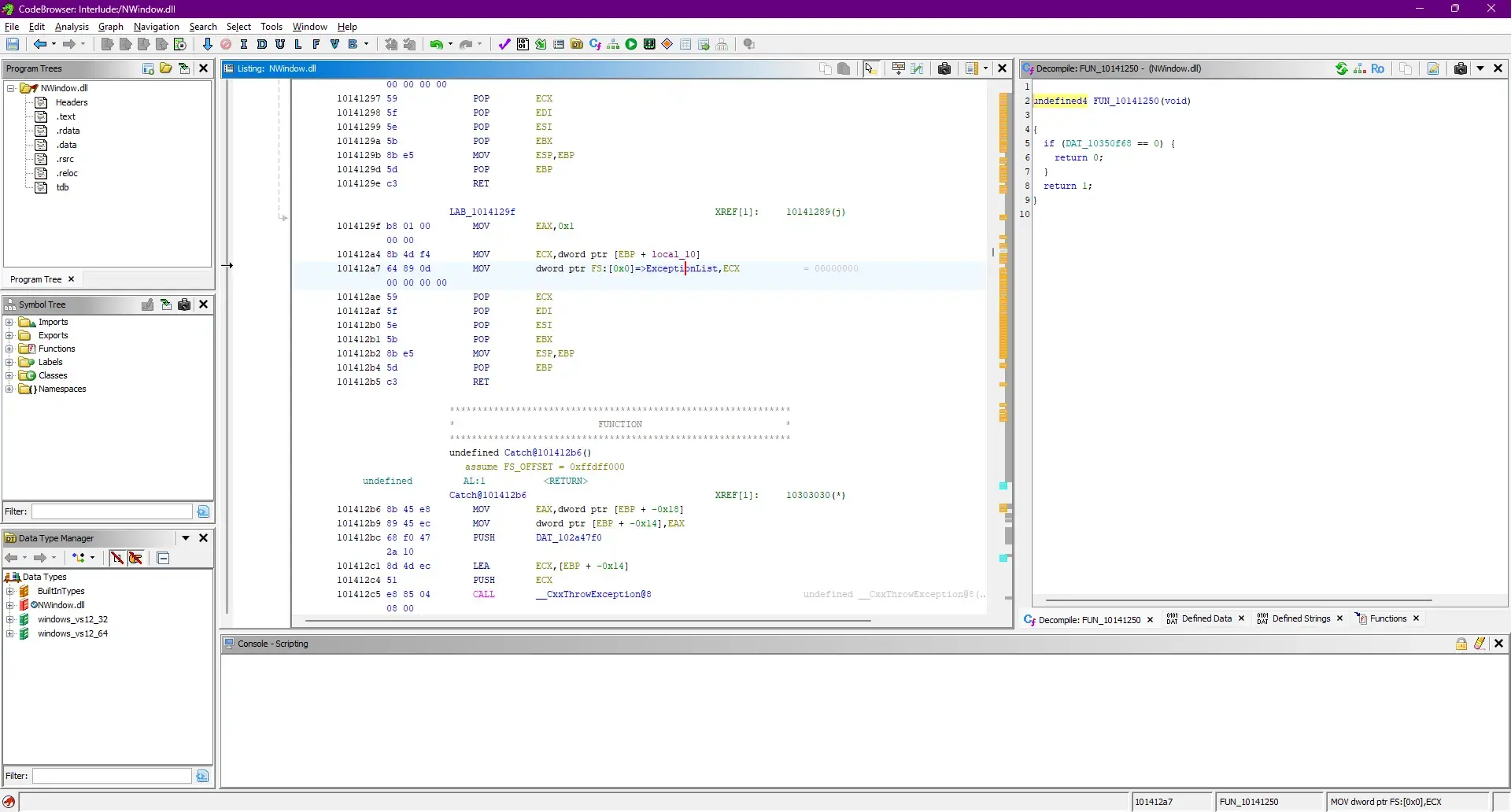Save the program with the toolbar disk icon
Viewport: 1511px width, 812px height.
pos(13,44)
